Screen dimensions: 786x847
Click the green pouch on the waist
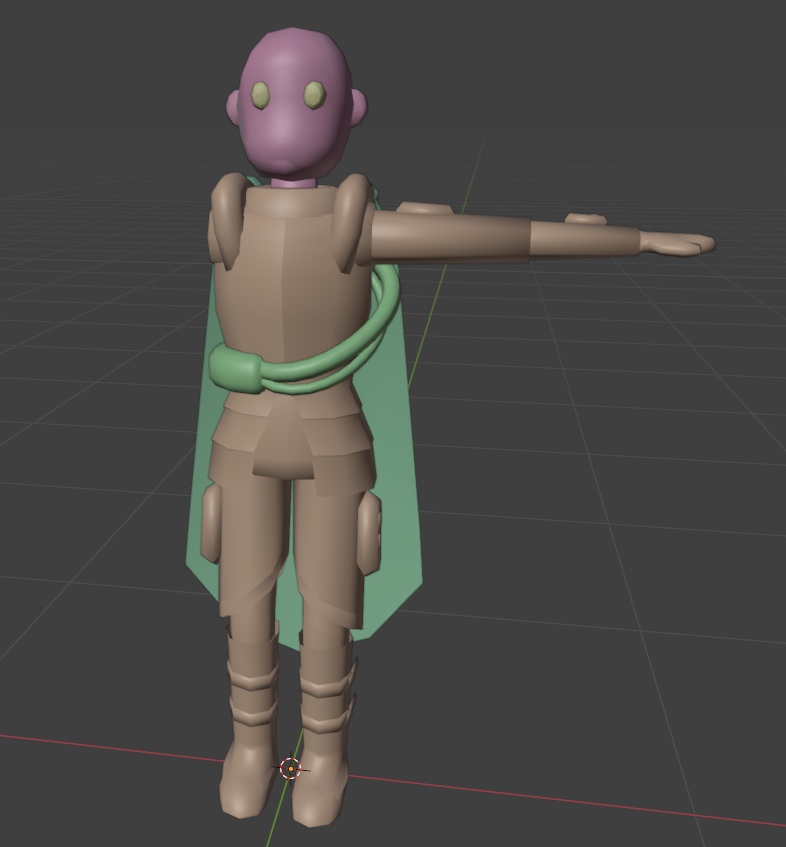237,370
